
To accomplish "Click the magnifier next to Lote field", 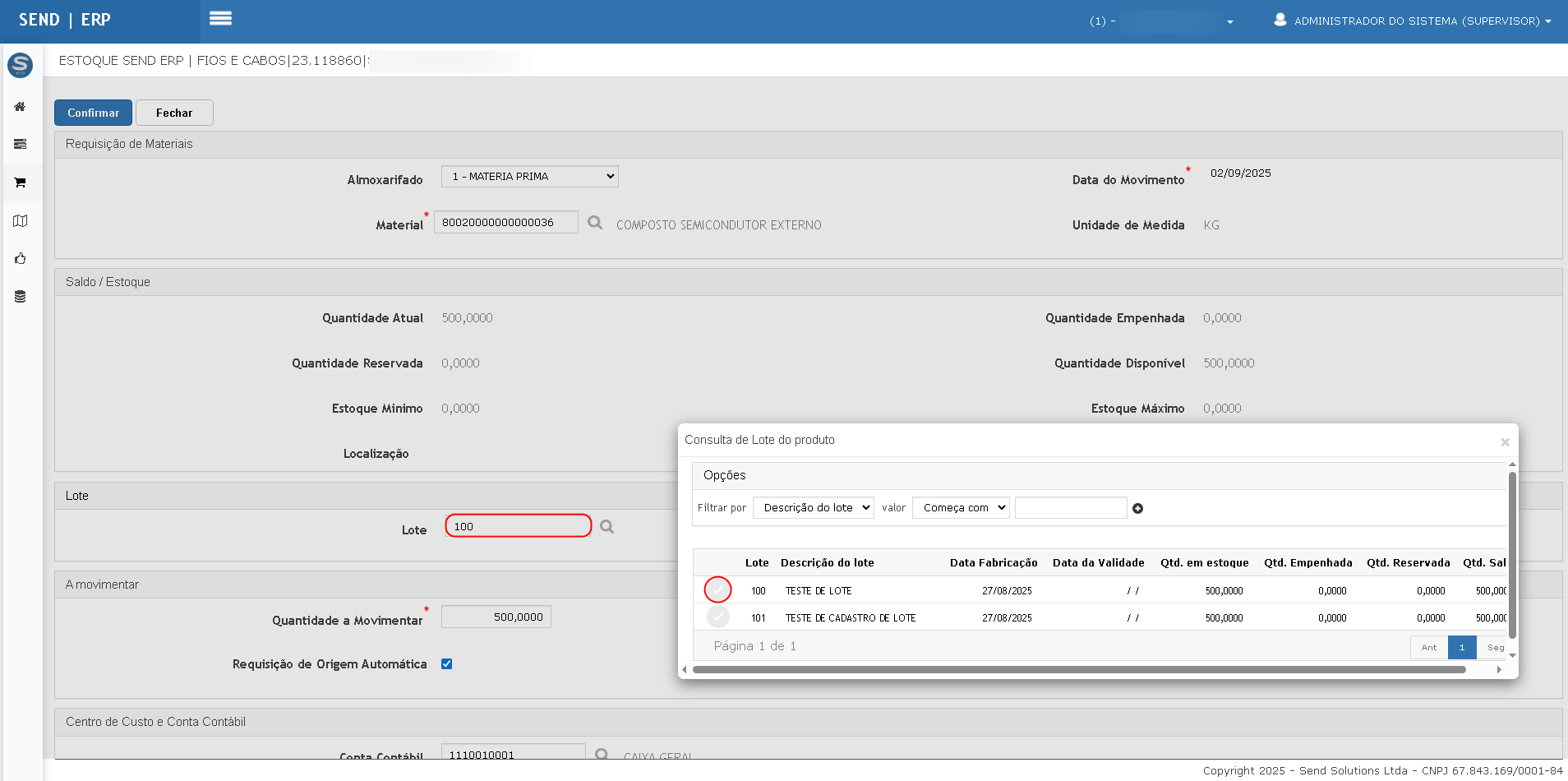I will coord(606,527).
